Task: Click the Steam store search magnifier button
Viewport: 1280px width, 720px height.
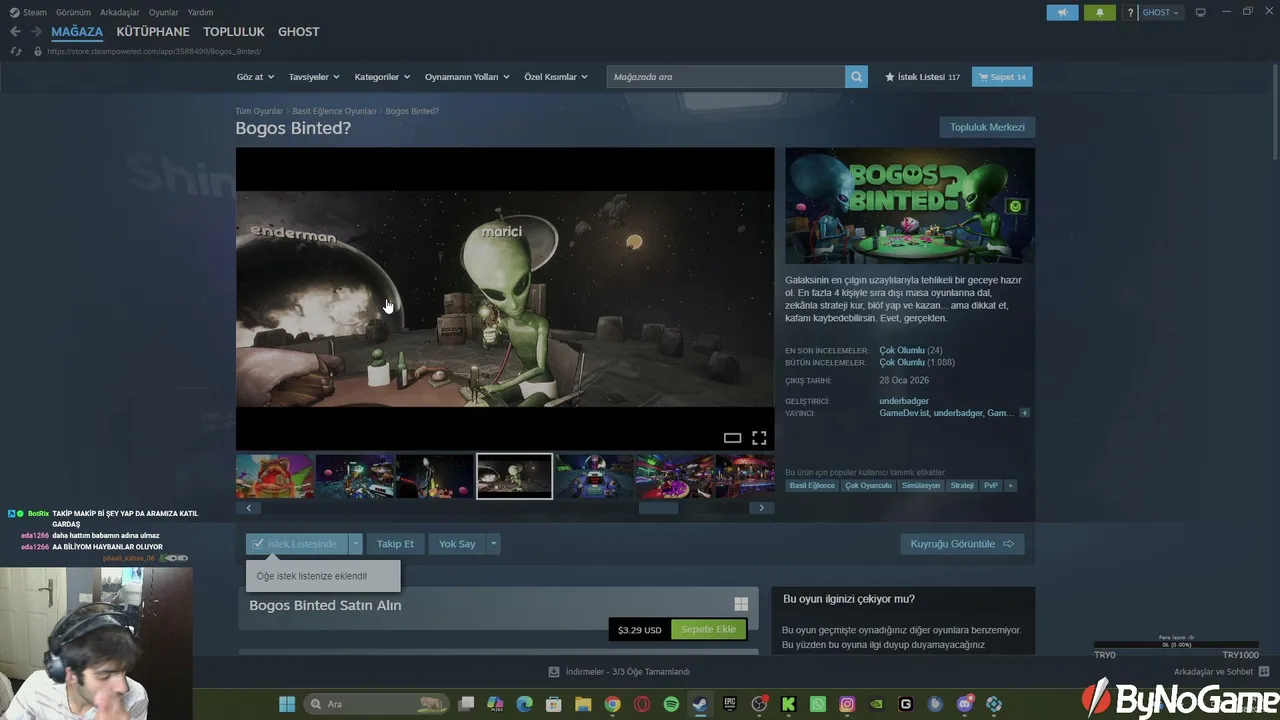Action: (x=856, y=77)
